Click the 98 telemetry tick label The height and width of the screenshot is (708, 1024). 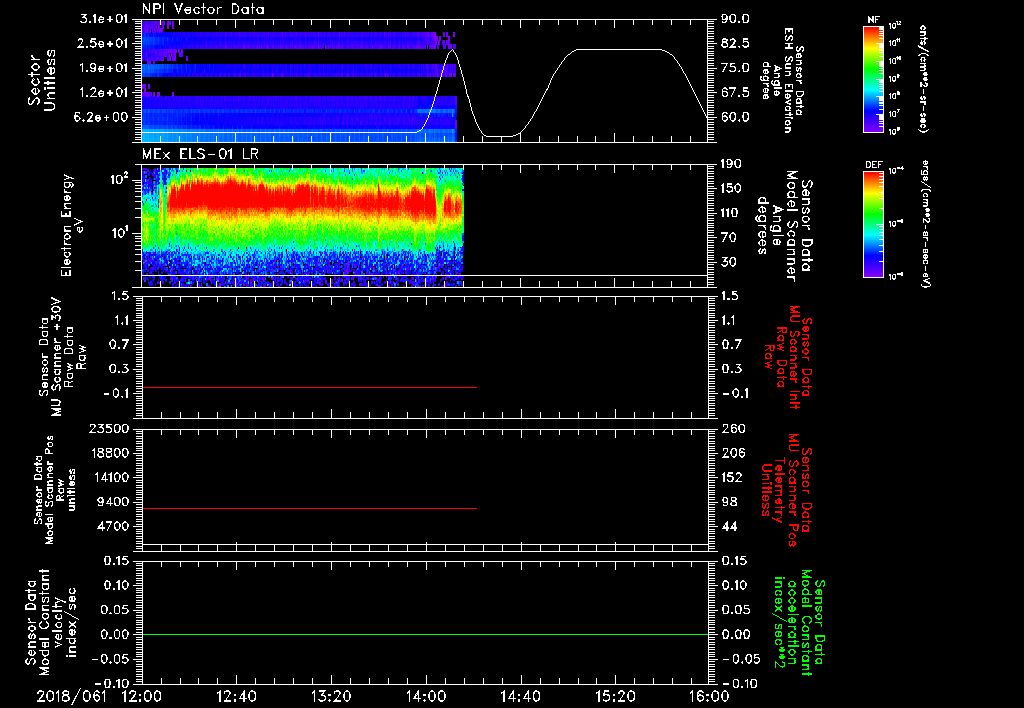tap(729, 502)
